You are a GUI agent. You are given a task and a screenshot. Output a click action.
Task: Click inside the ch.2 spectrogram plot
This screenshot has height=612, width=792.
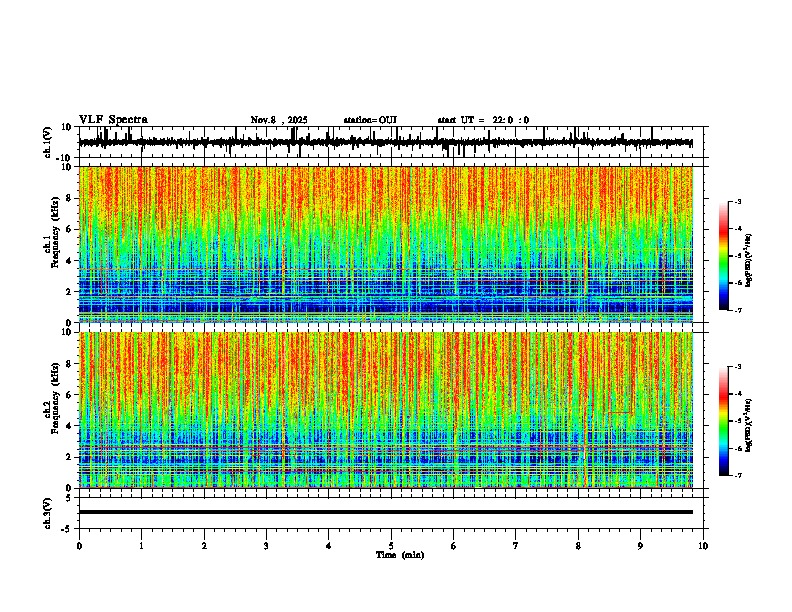[x=386, y=410]
